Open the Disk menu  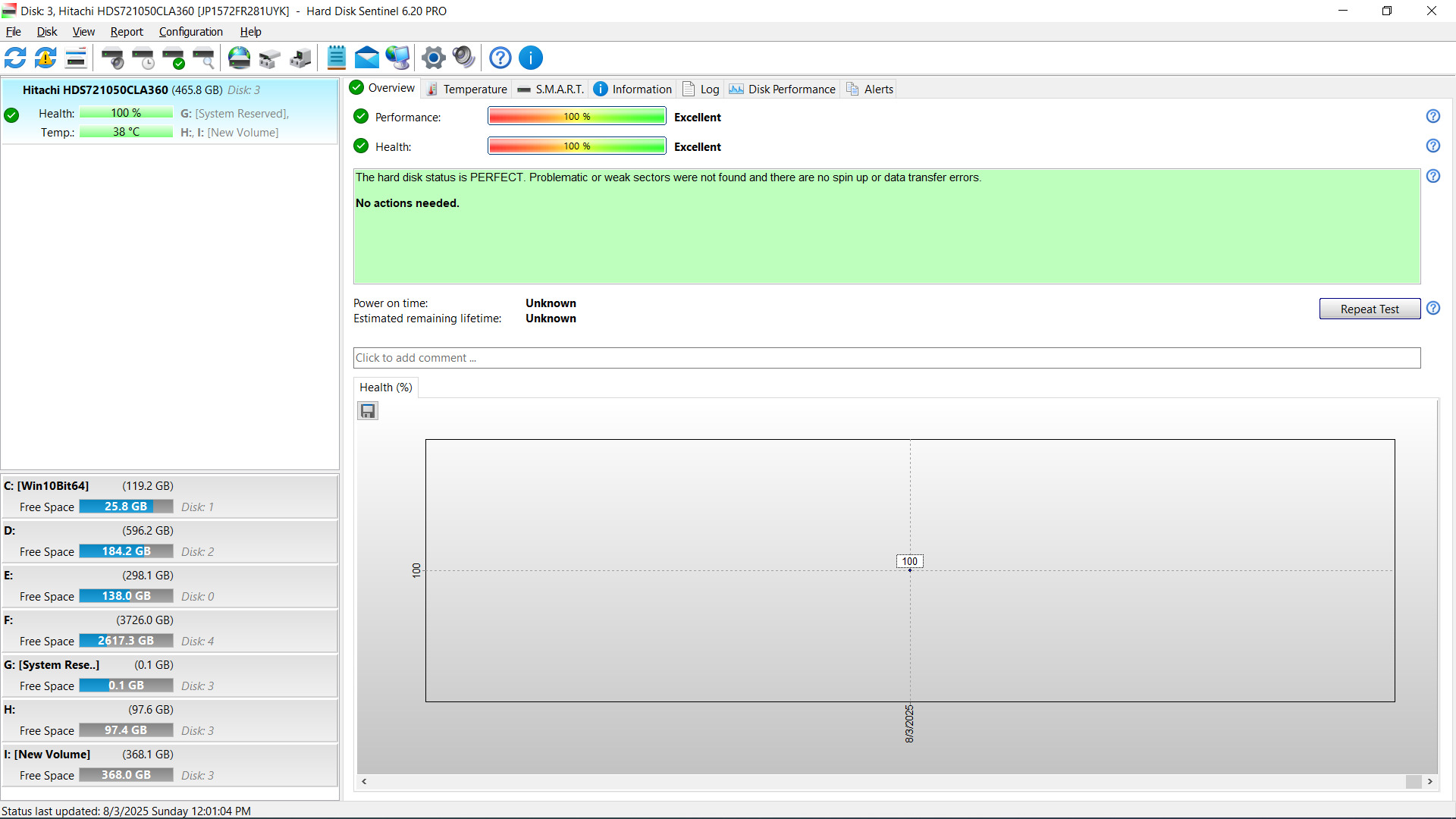[x=47, y=32]
